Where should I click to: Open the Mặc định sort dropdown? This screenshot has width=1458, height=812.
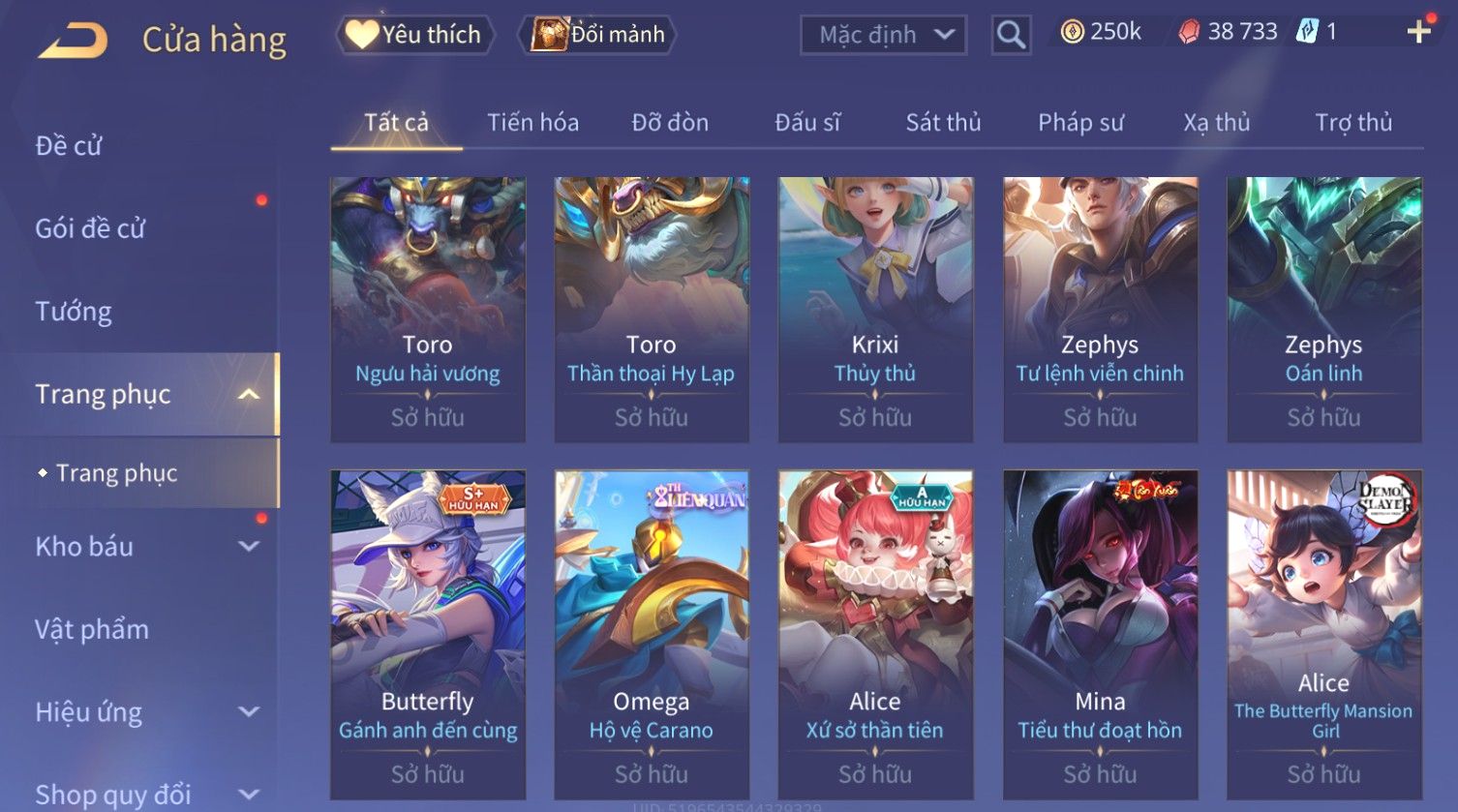point(883,35)
